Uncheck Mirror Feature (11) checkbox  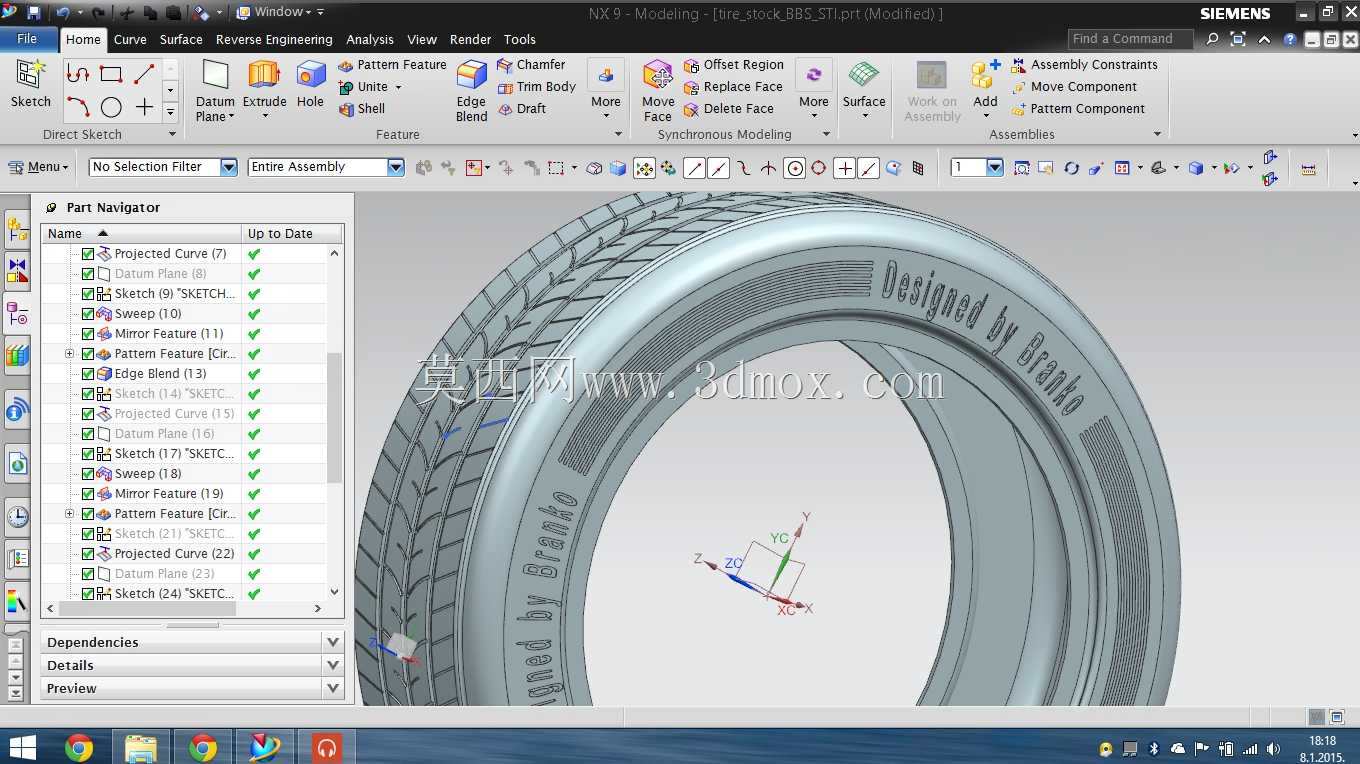click(x=88, y=334)
